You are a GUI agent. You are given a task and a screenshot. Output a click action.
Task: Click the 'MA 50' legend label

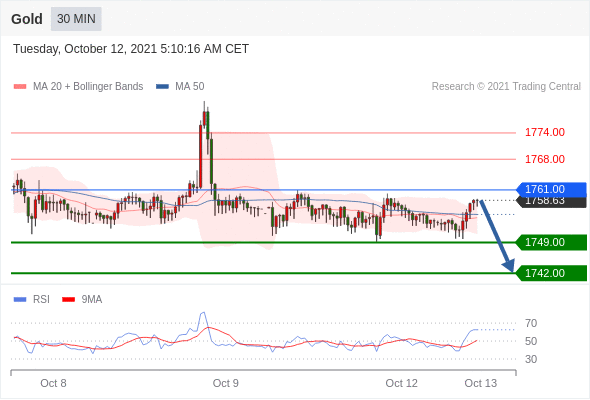(190, 87)
